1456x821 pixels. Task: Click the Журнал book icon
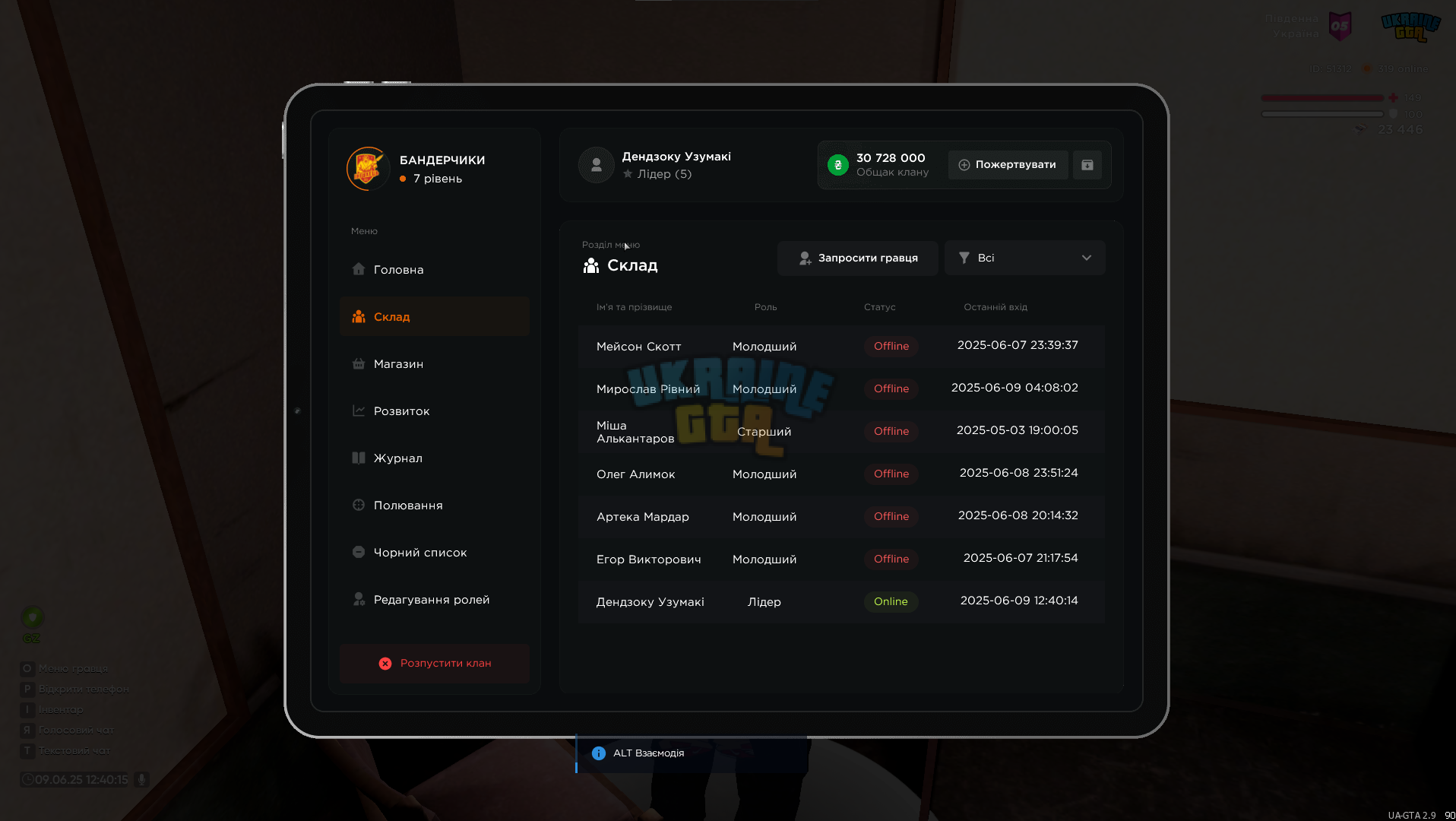click(x=359, y=458)
